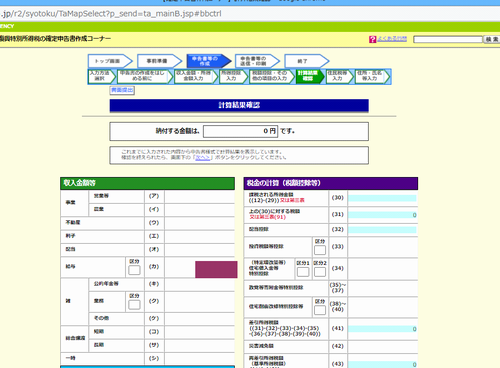Click the pink help question-mark icon
This screenshot has height=368, width=500.
pos(372,39)
